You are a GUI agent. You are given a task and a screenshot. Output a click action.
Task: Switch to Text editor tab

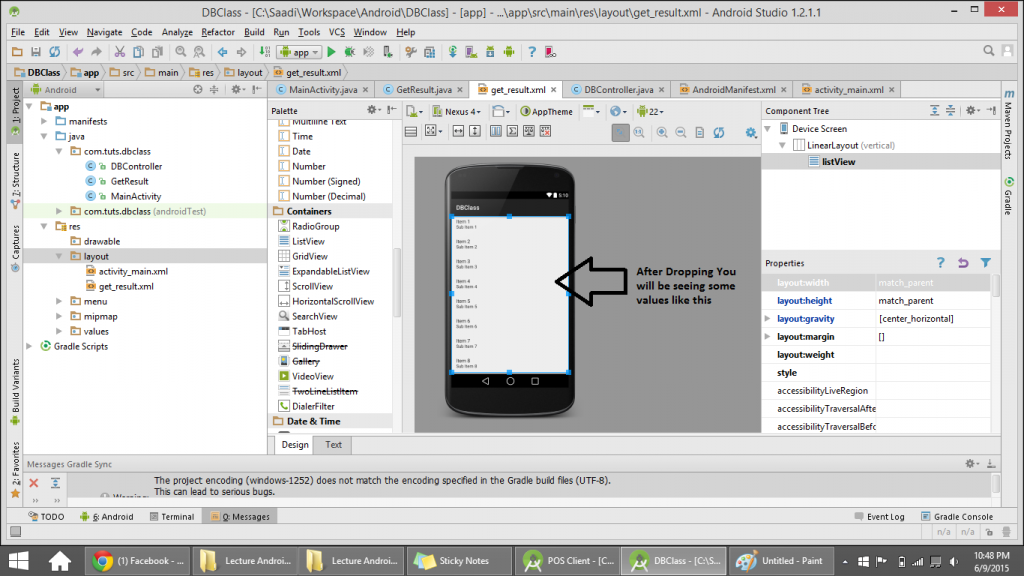(x=333, y=445)
